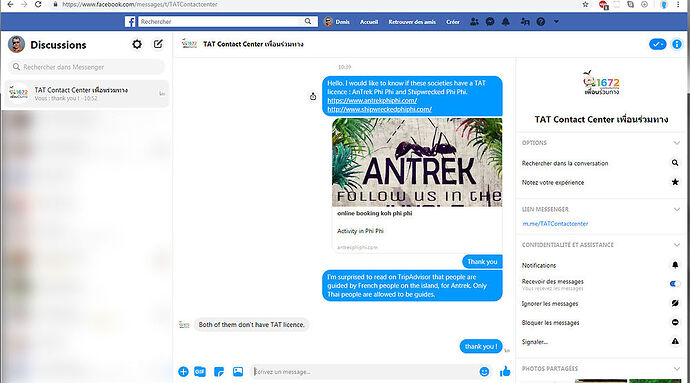
Task: Open emoji picker
Action: coord(484,372)
